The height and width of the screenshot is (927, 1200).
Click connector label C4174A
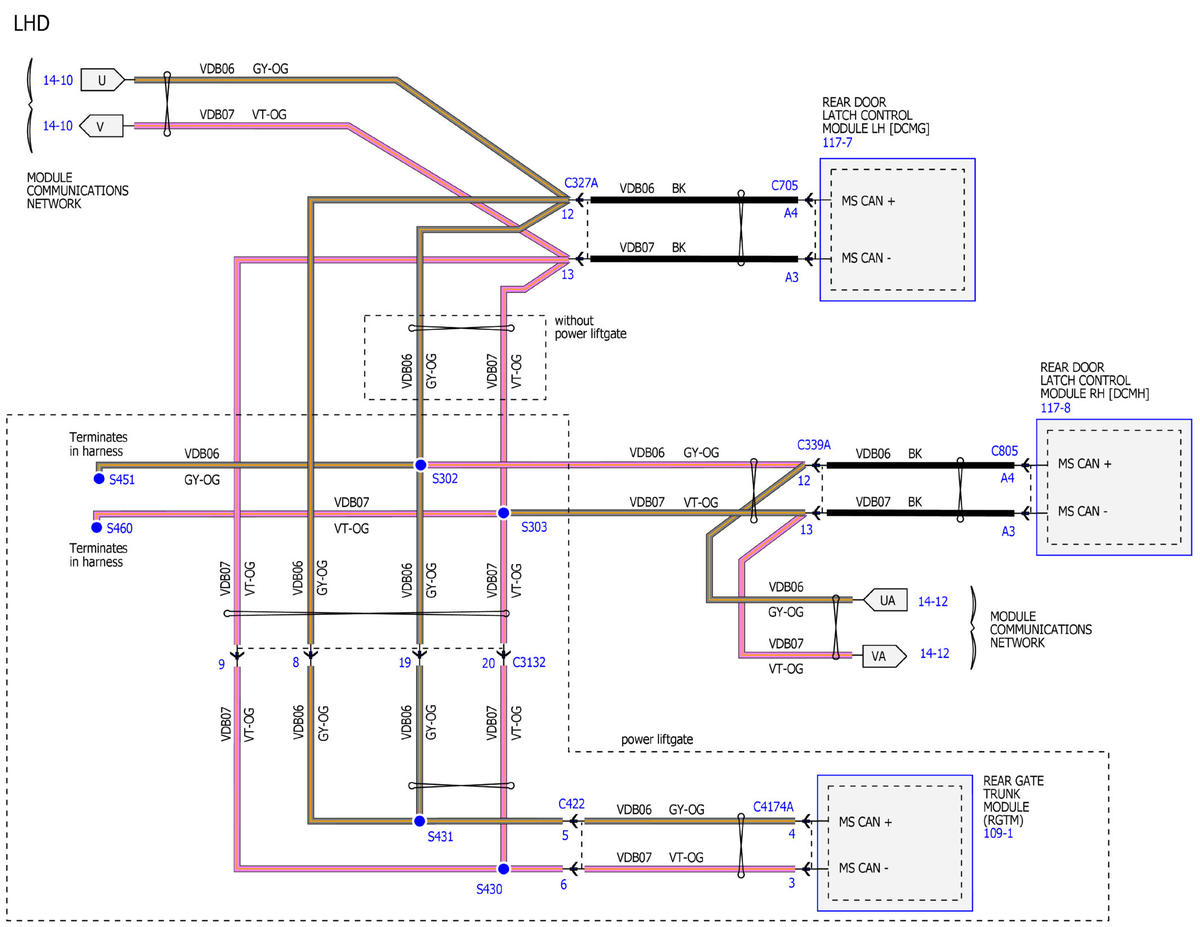(773, 806)
